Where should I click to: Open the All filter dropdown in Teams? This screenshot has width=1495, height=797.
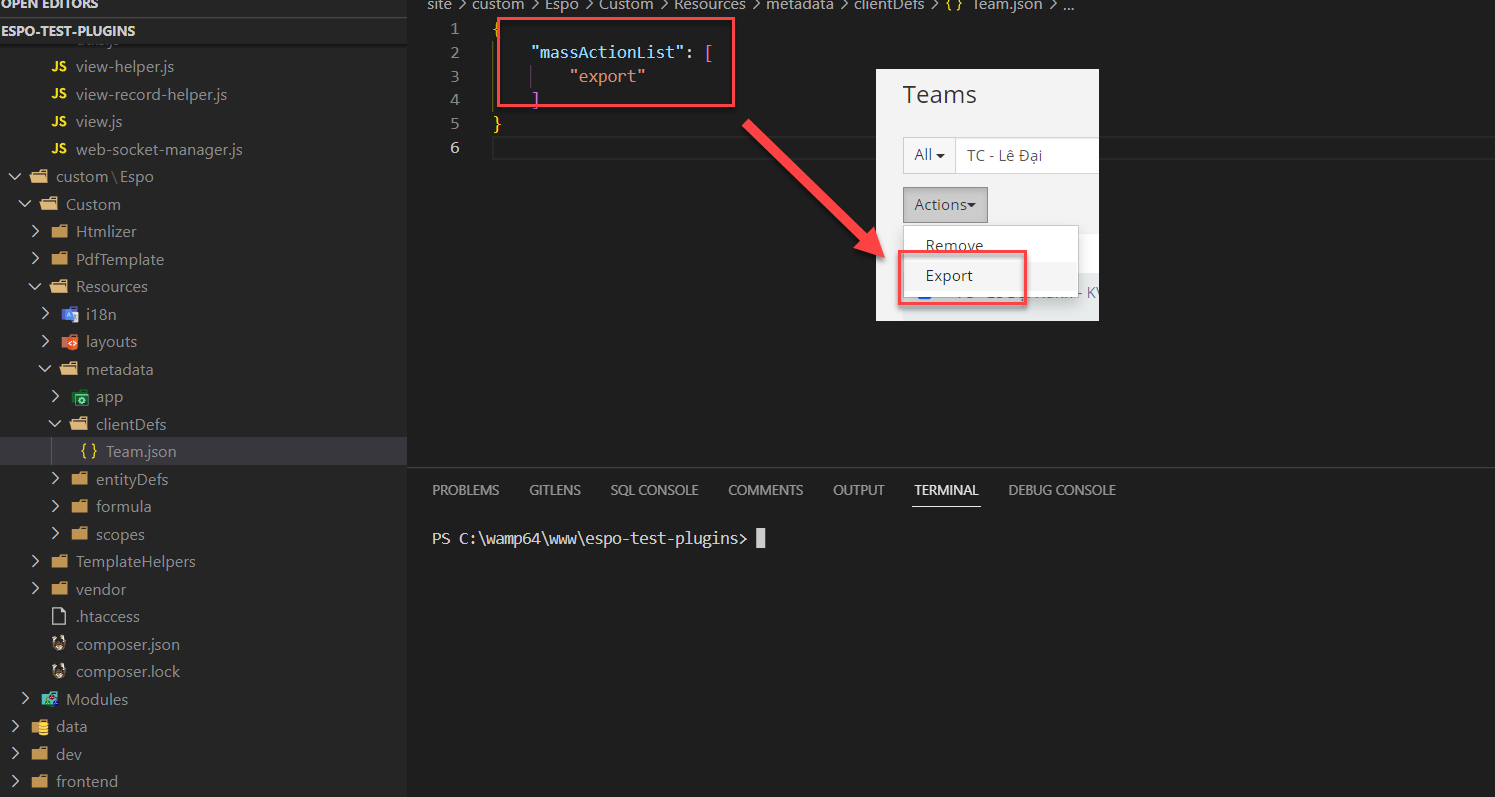929,155
